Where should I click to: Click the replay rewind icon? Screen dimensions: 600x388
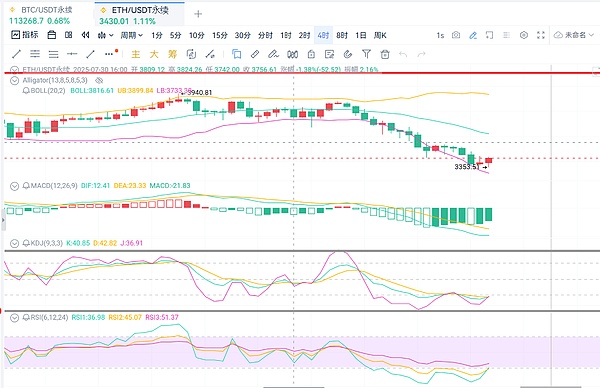(85, 35)
